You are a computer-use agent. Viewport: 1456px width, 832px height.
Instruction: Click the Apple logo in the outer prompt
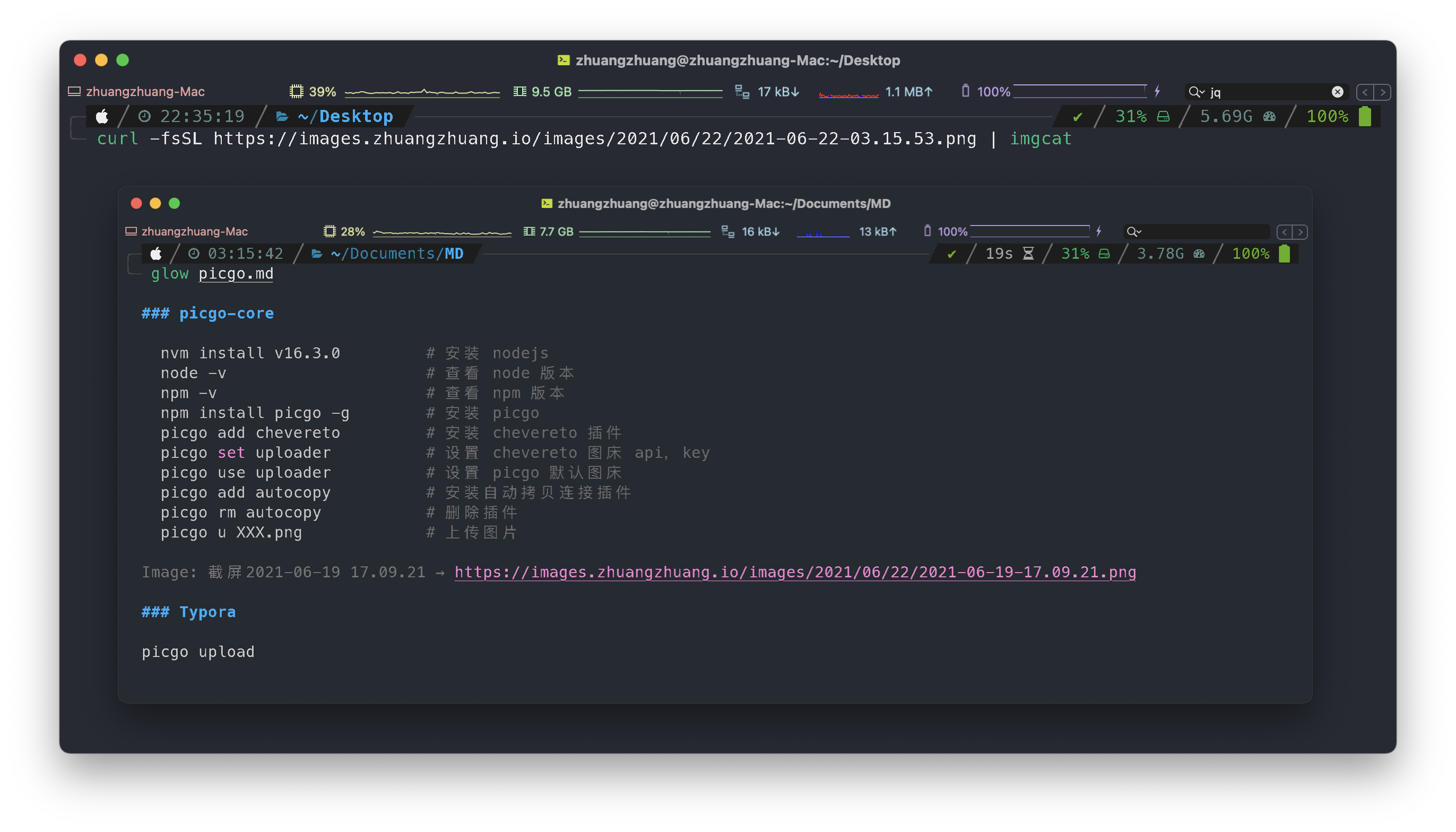pos(102,117)
